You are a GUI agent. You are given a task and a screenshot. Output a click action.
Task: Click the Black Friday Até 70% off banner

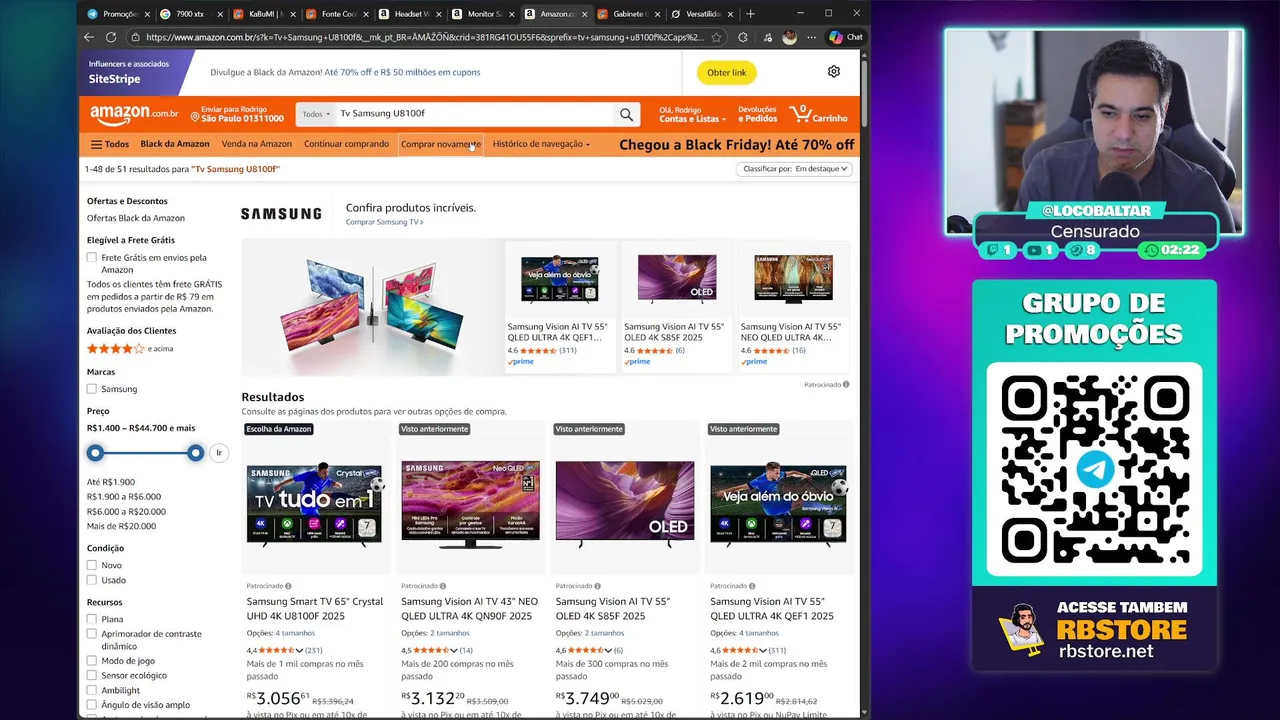[x=737, y=145]
